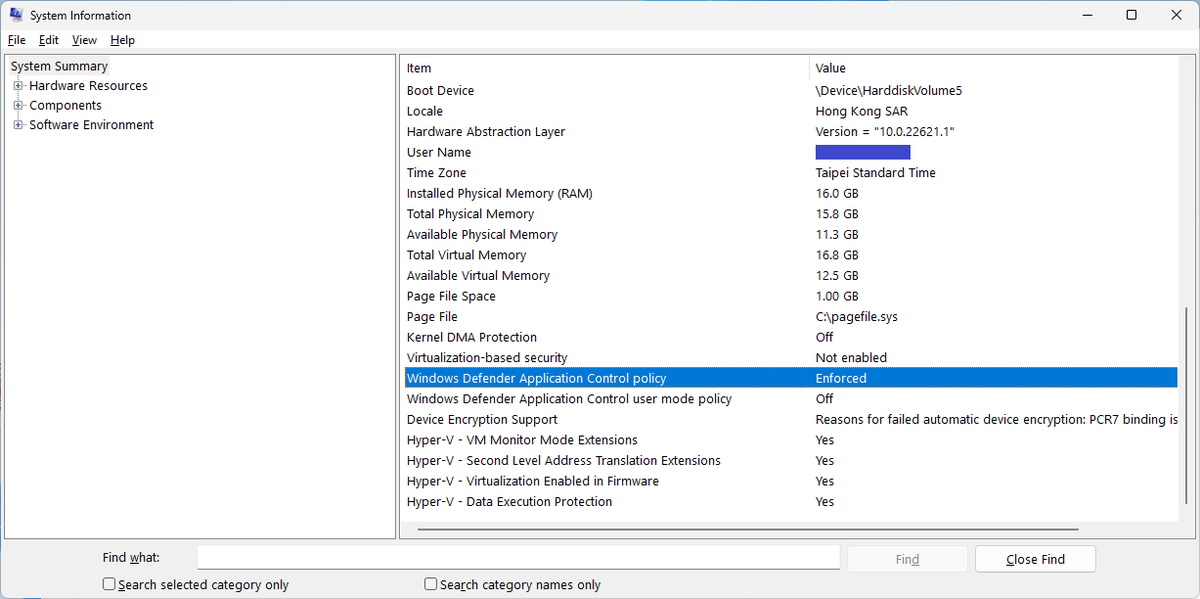Open the File menu
Viewport: 1200px width, 599px height.
(16, 40)
